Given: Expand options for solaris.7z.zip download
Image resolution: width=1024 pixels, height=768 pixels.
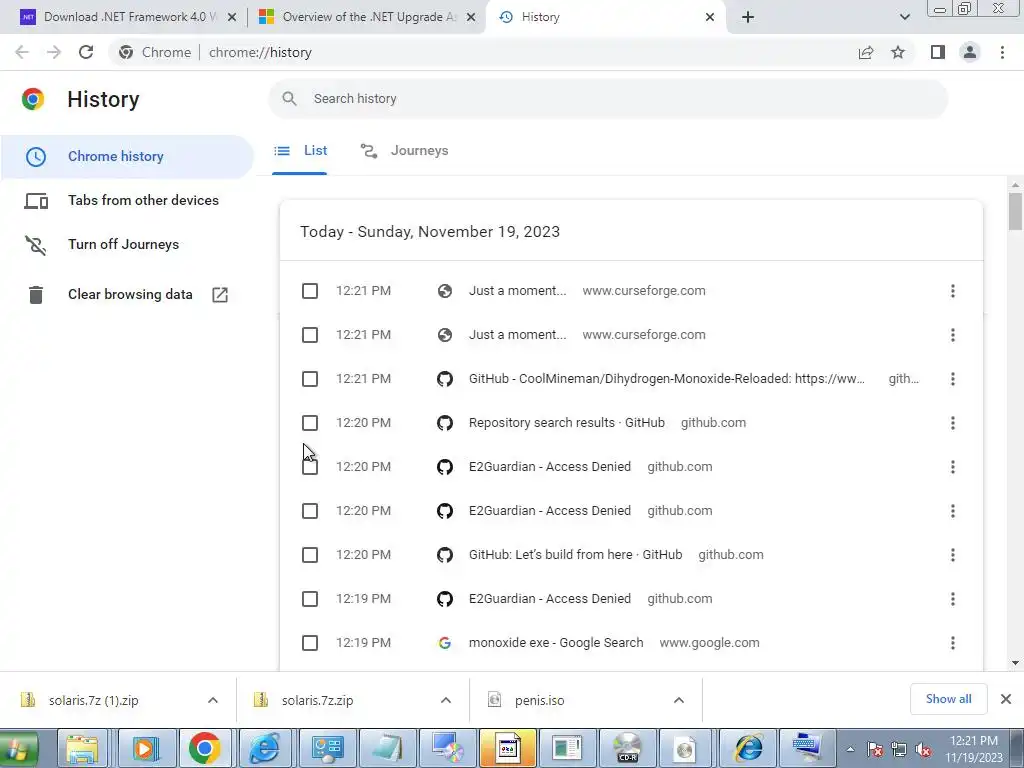Looking at the screenshot, I should [x=446, y=700].
